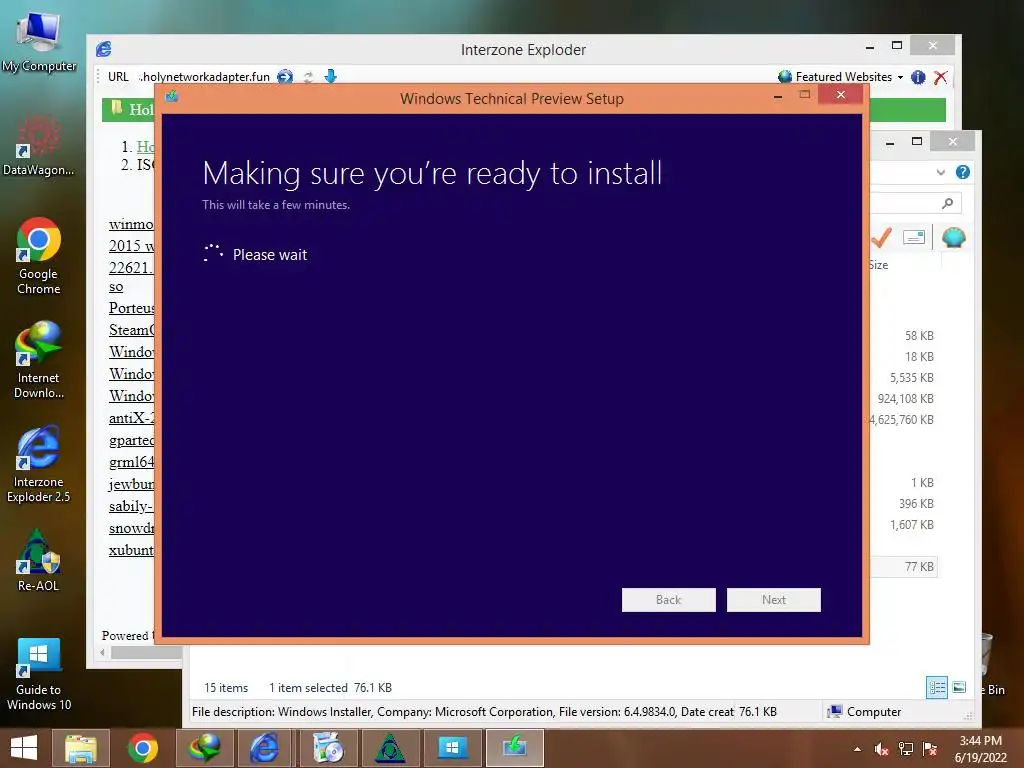Screen dimensions: 1024x768
Task: Open the Featured Websites dropdown
Action: 841,76
